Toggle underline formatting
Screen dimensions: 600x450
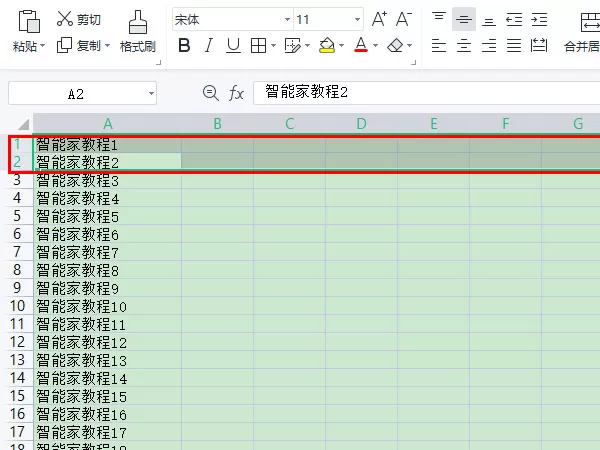(233, 46)
